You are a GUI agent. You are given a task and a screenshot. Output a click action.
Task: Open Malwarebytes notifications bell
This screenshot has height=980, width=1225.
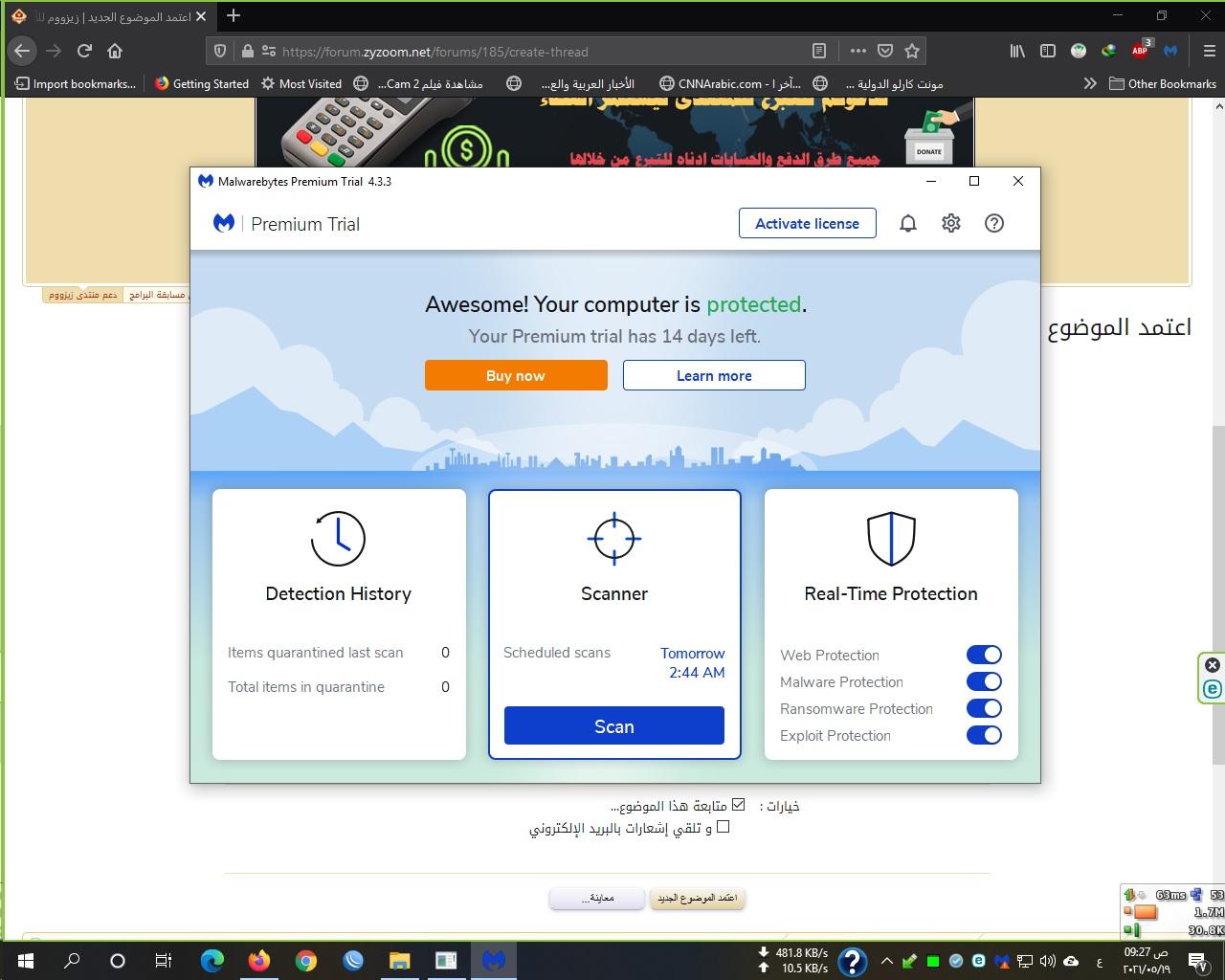point(908,223)
